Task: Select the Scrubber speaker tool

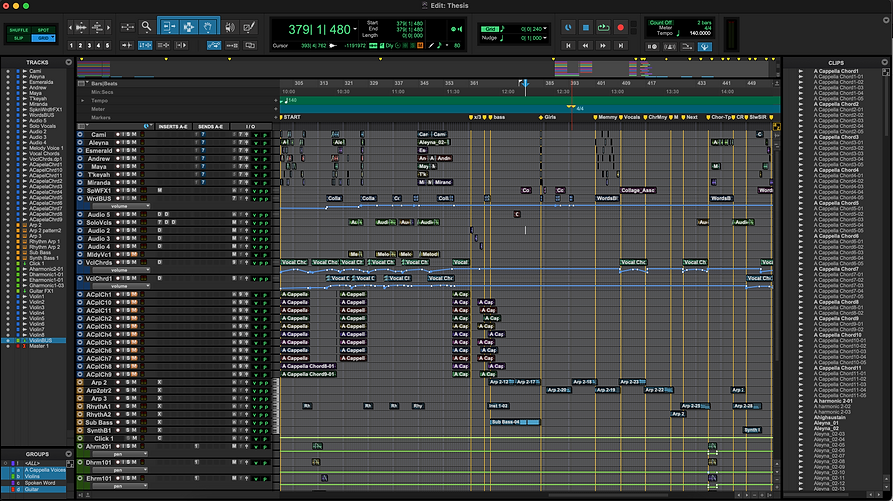Action: (230, 27)
